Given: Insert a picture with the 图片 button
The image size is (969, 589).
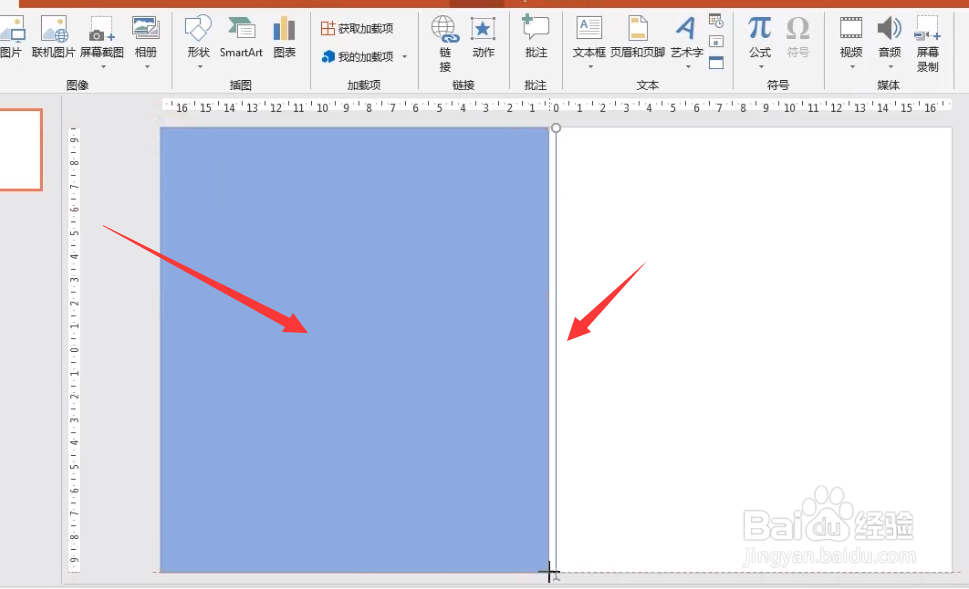Looking at the screenshot, I should [11, 36].
